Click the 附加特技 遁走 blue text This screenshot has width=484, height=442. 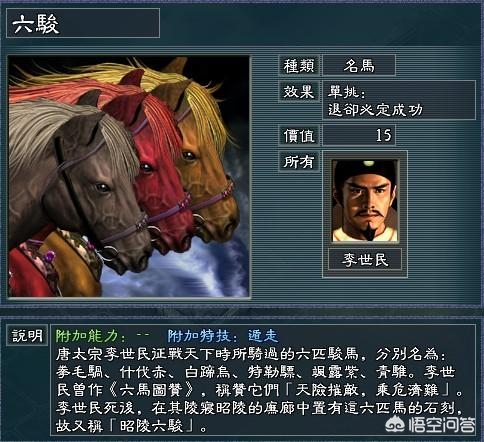point(223,336)
